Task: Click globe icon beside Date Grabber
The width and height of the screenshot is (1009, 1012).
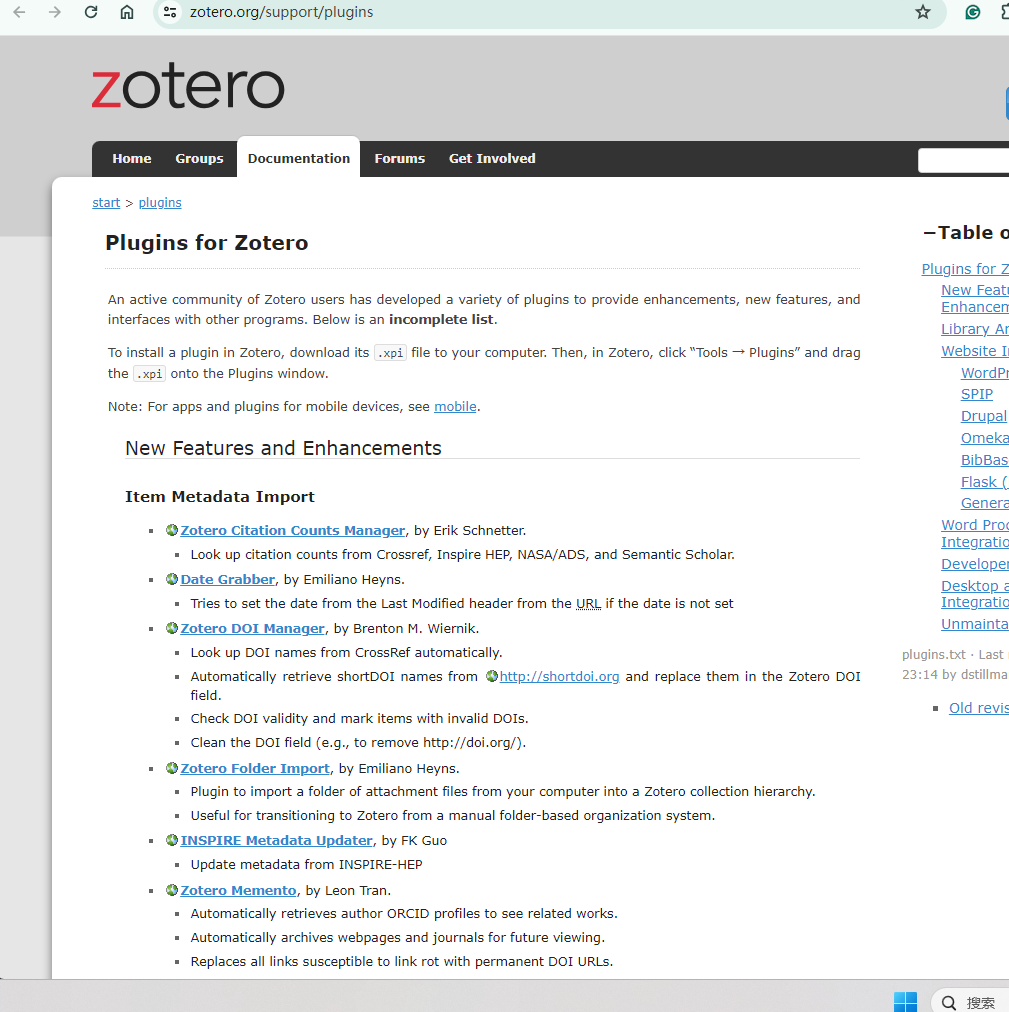Action: click(172, 579)
